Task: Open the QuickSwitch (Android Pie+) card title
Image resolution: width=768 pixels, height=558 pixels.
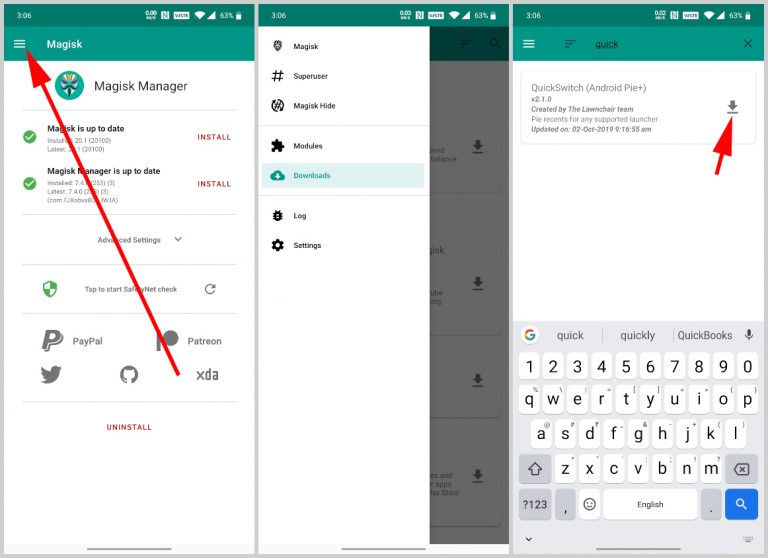Action: tap(588, 88)
